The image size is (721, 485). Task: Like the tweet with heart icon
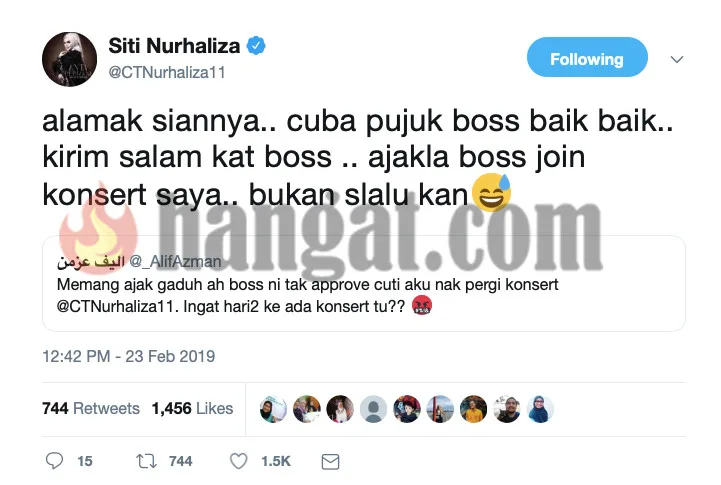pos(239,461)
